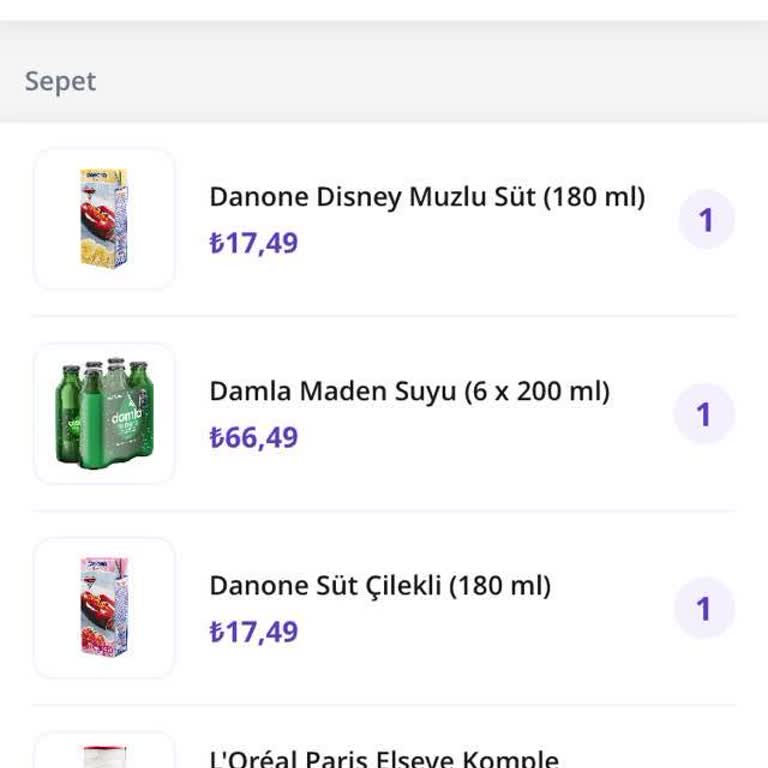The image size is (768, 768).
Task: Change quantity of Damla Maden Suyu
Action: pyautogui.click(x=704, y=414)
